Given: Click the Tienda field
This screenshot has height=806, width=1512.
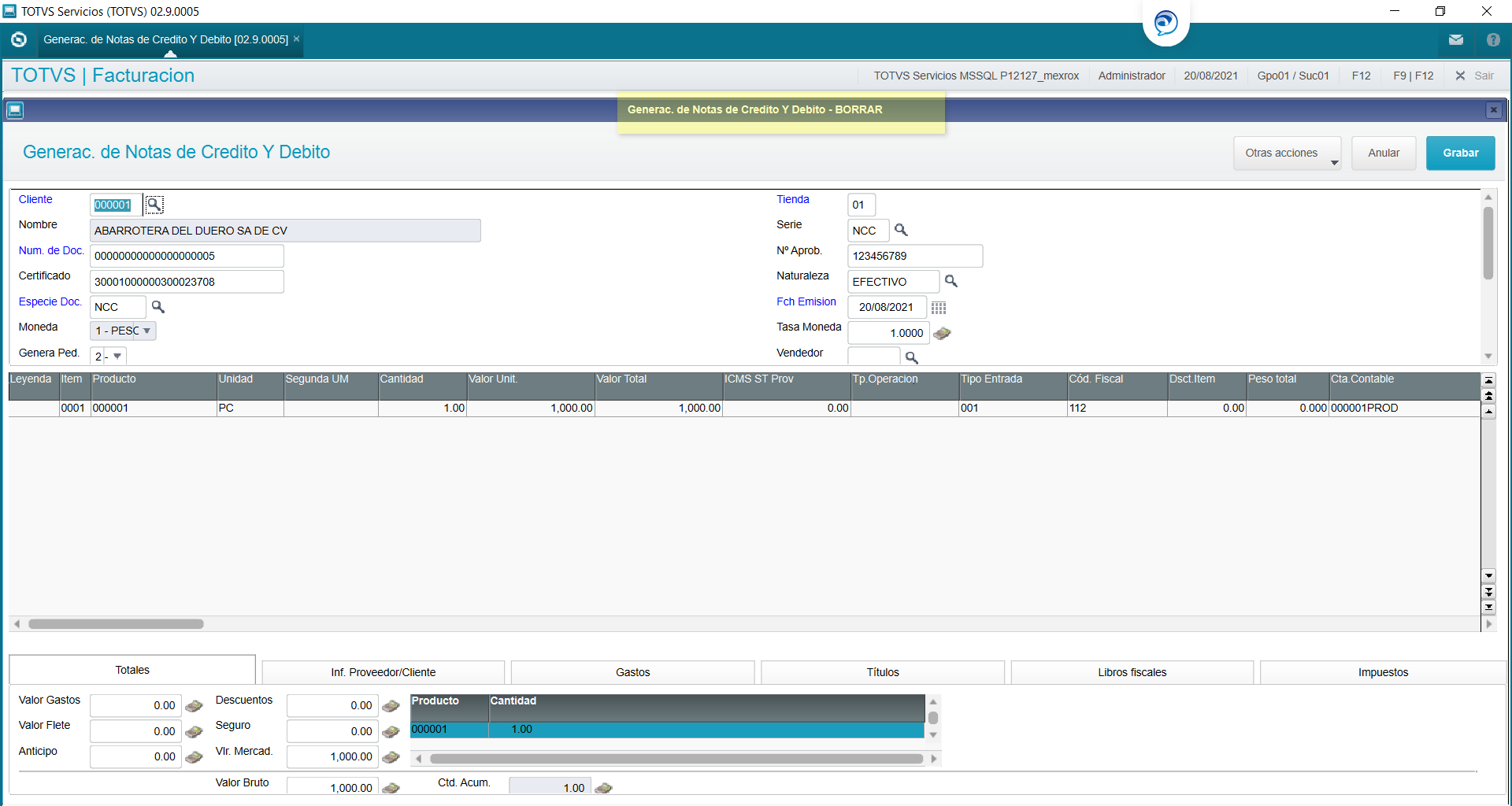Looking at the screenshot, I should pos(862,205).
